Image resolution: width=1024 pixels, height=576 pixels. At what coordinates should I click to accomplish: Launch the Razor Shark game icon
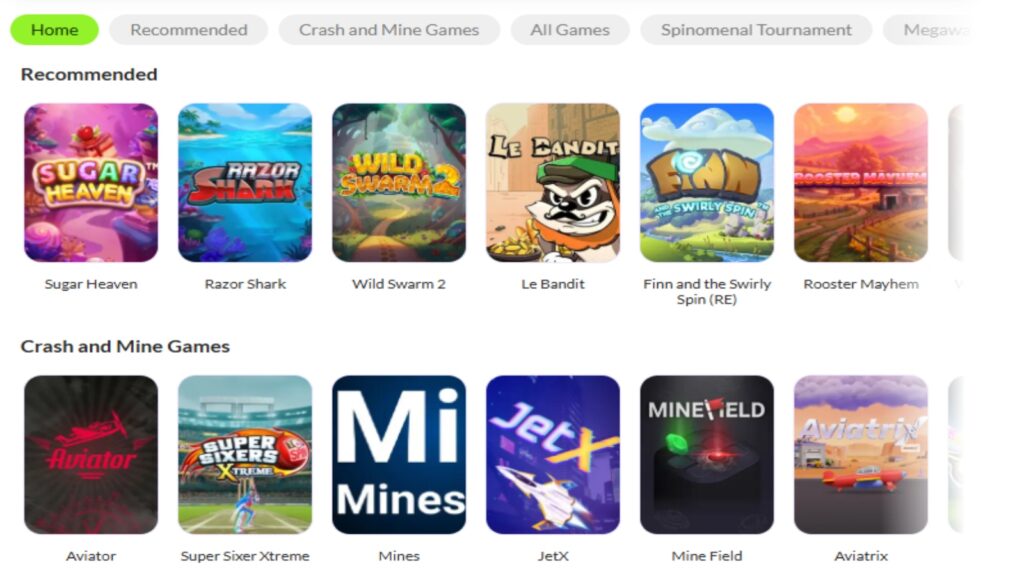coord(245,183)
